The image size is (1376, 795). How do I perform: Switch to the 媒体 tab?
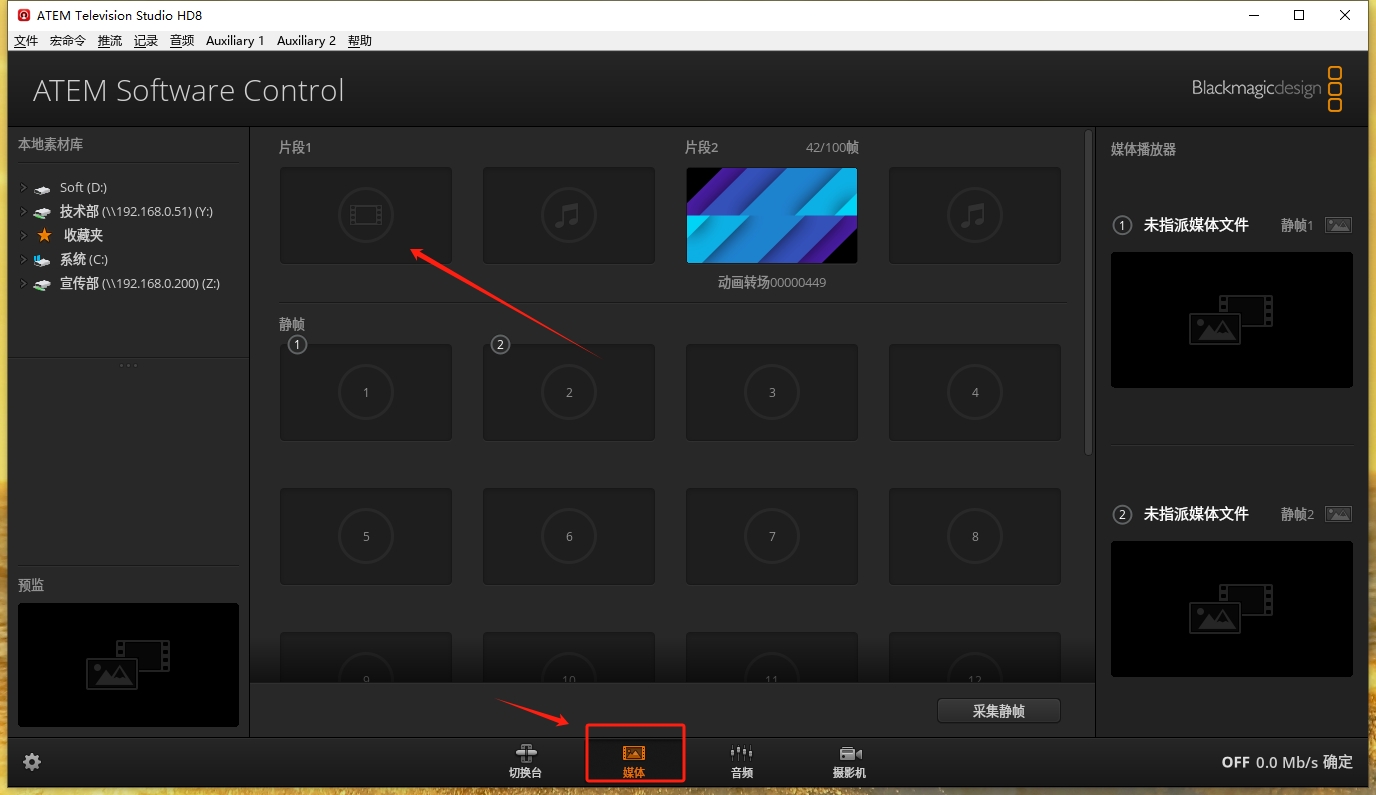point(634,762)
